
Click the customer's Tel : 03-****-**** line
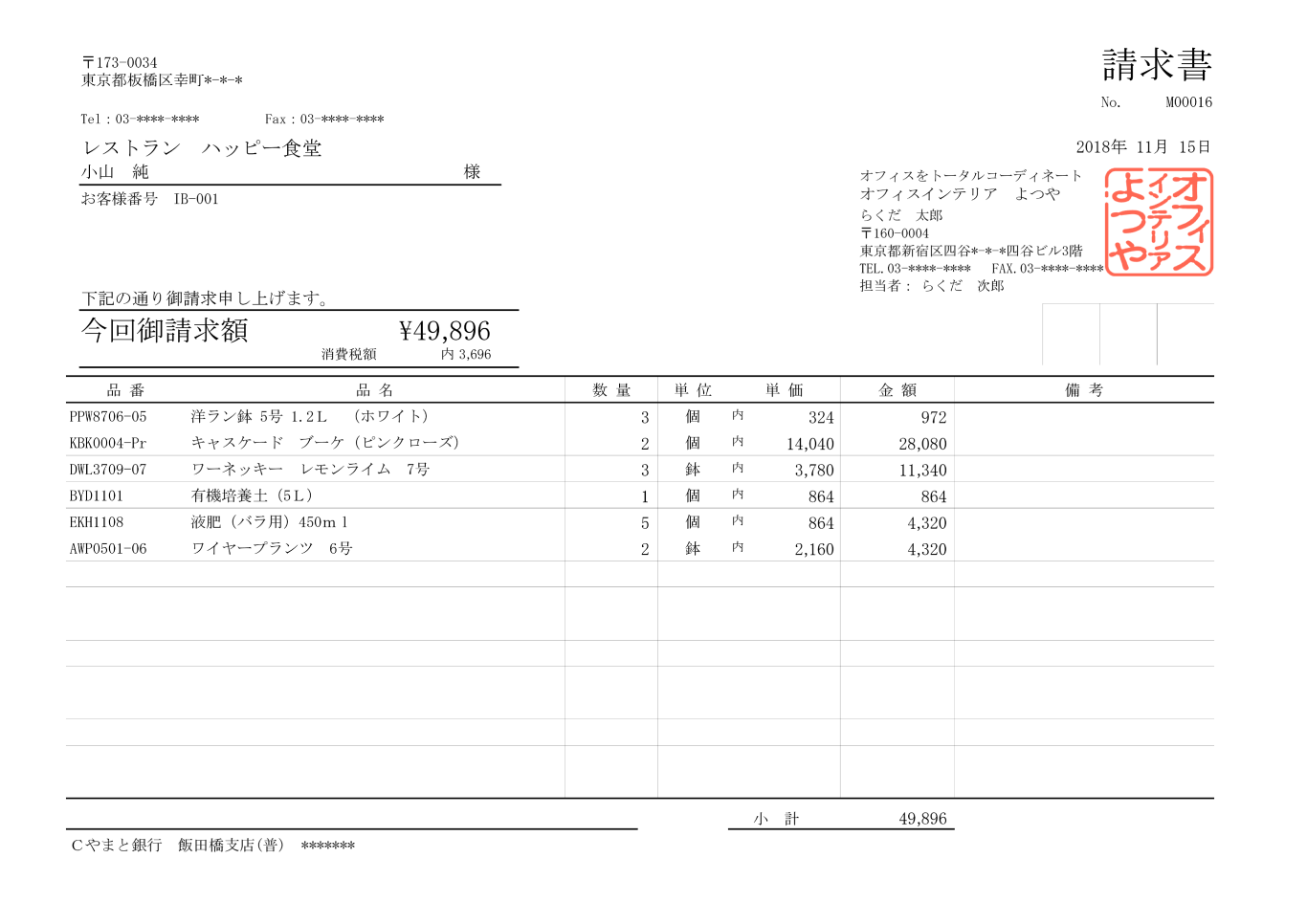(140, 120)
